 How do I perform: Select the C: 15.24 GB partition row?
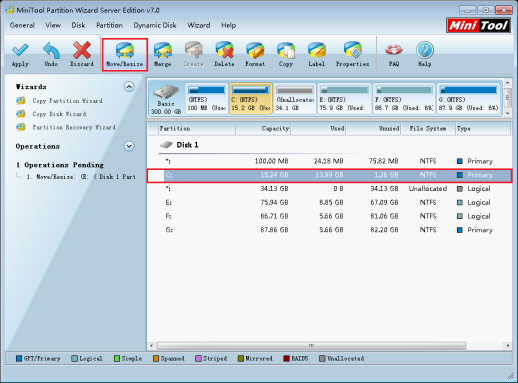329,175
